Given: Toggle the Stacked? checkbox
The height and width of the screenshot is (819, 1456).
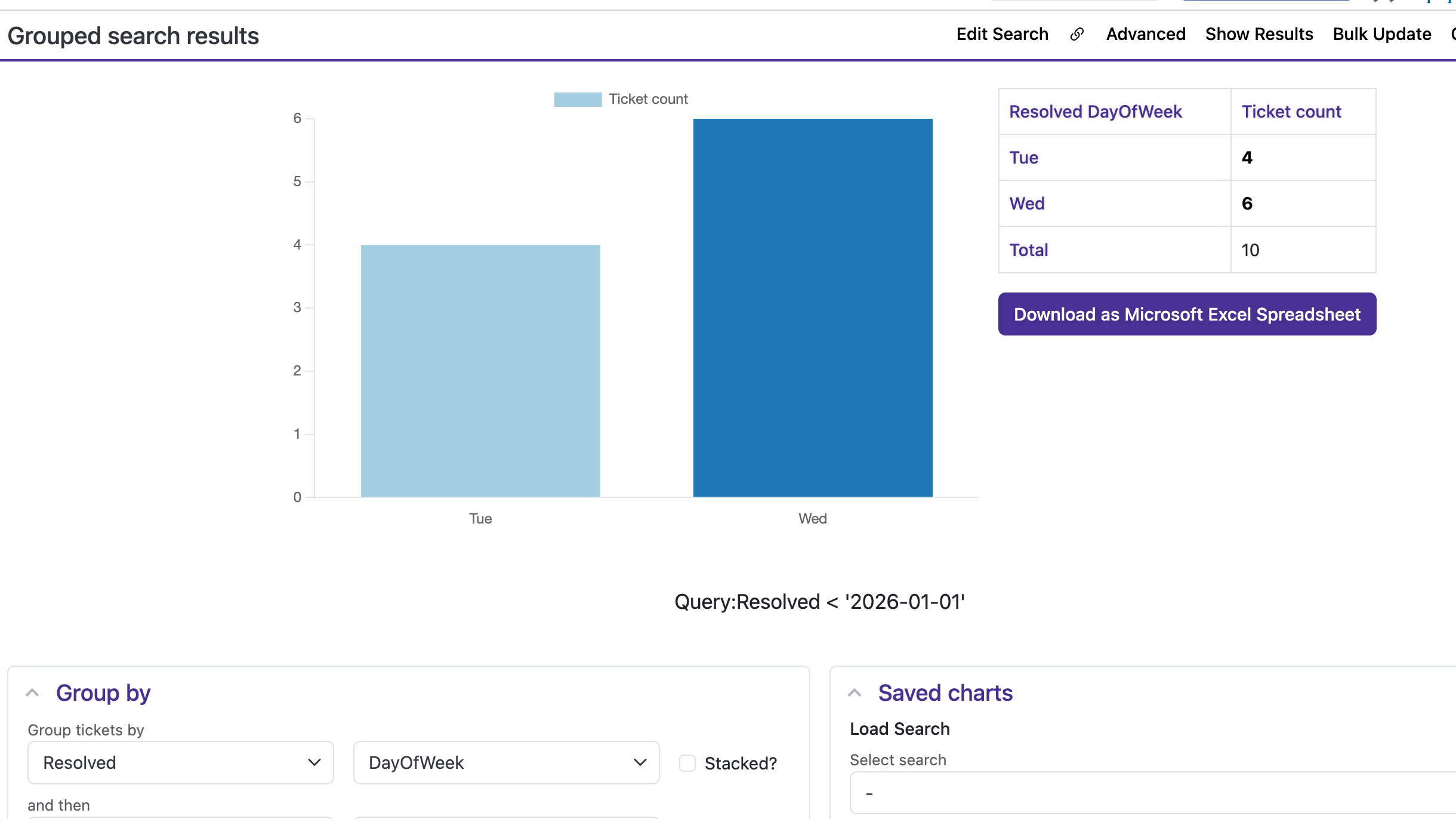Looking at the screenshot, I should point(687,763).
